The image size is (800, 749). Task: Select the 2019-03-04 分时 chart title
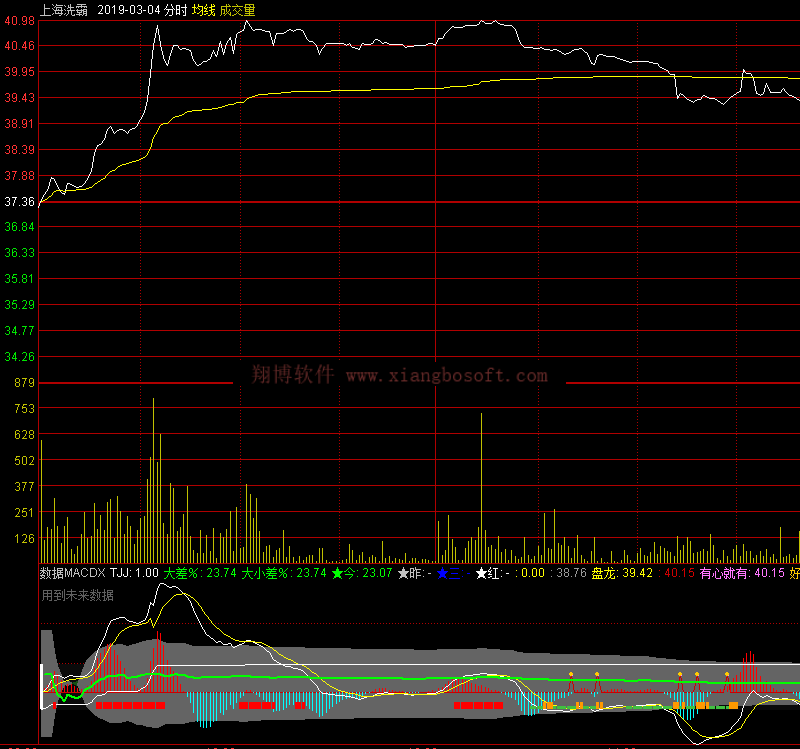(x=142, y=10)
